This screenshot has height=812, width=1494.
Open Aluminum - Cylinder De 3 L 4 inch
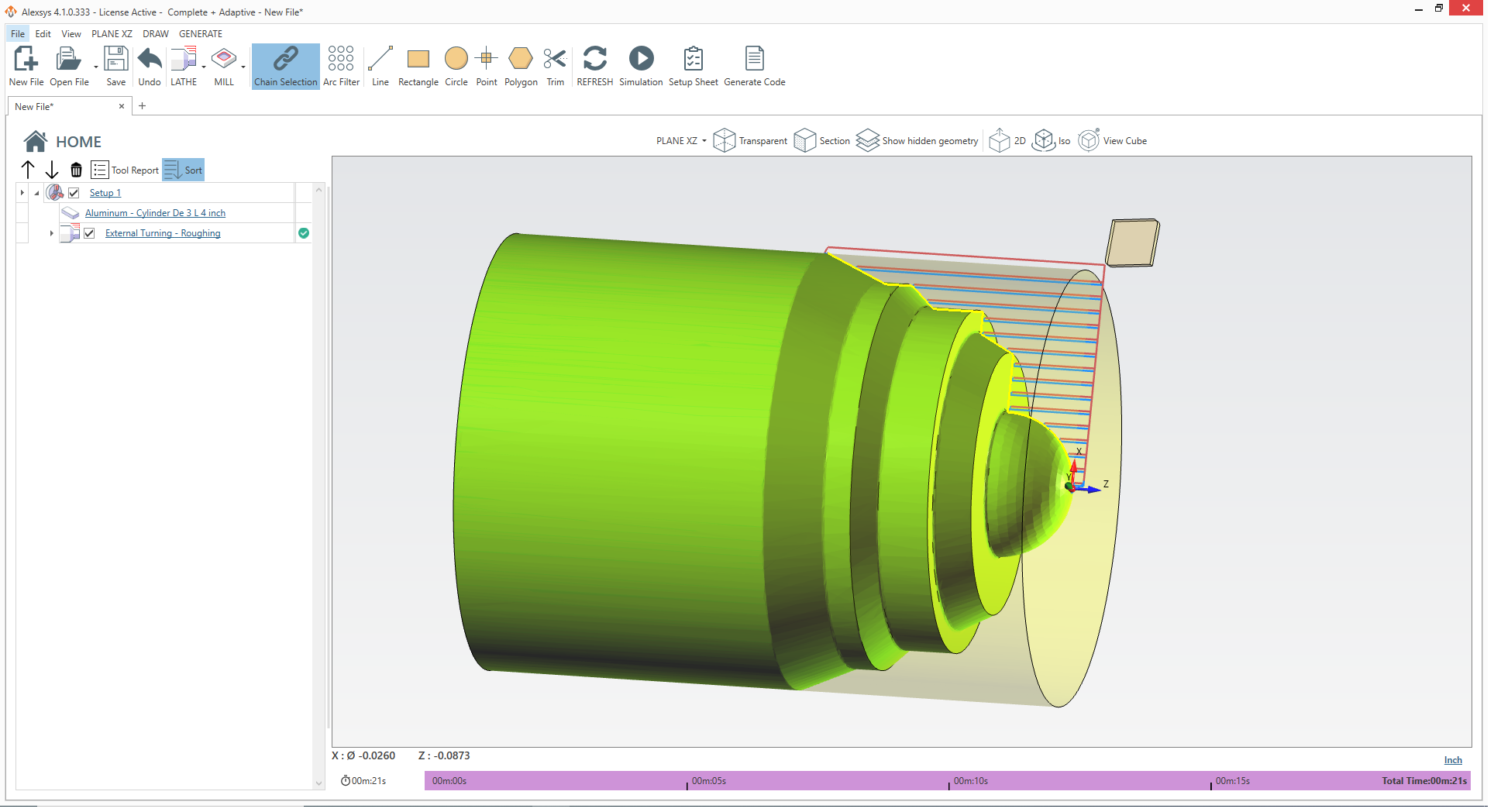155,213
